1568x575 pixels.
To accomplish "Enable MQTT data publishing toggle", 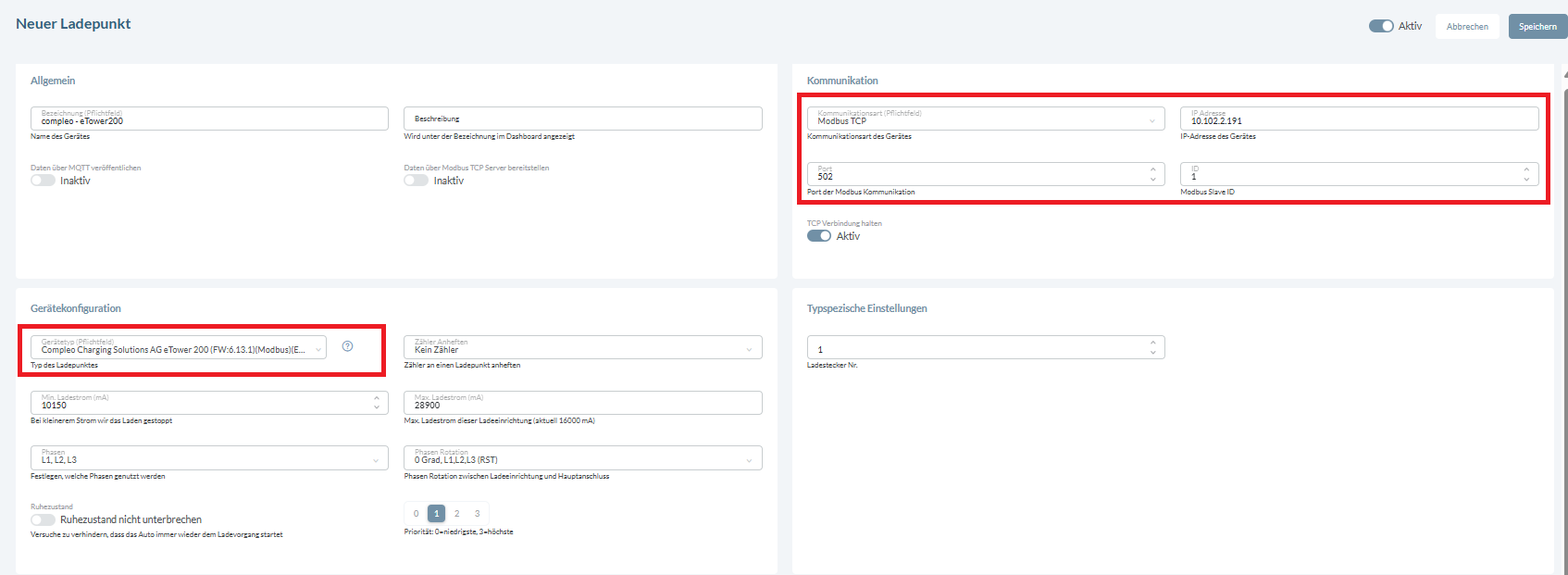I will 43,181.
